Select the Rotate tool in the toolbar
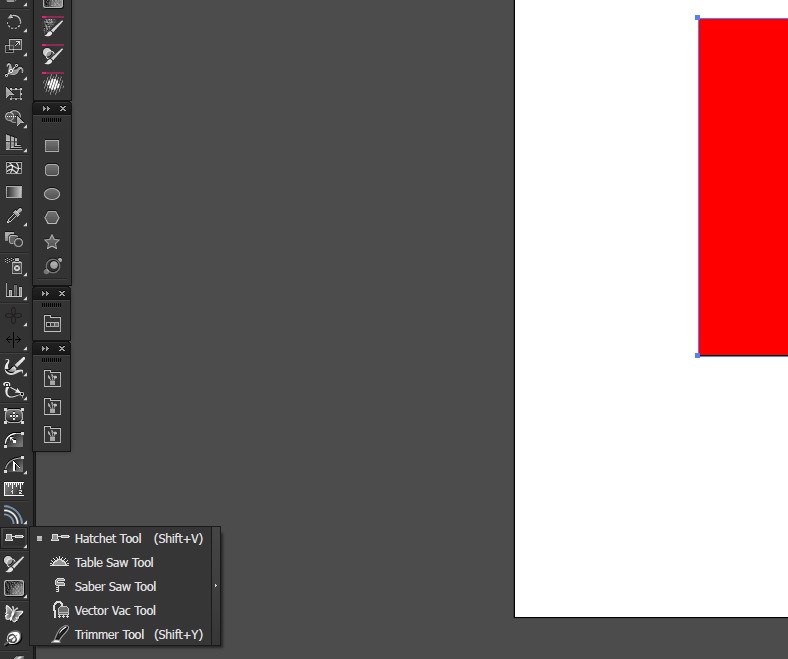Image resolution: width=788 pixels, height=659 pixels. tap(14, 22)
